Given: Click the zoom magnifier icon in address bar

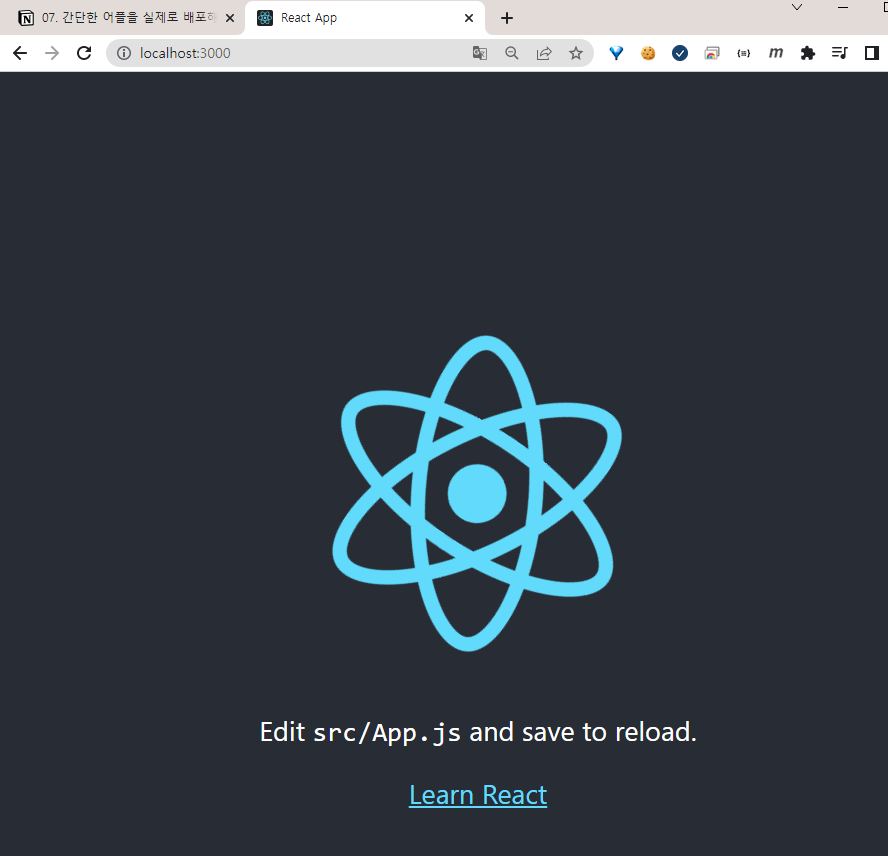Looking at the screenshot, I should pyautogui.click(x=512, y=53).
